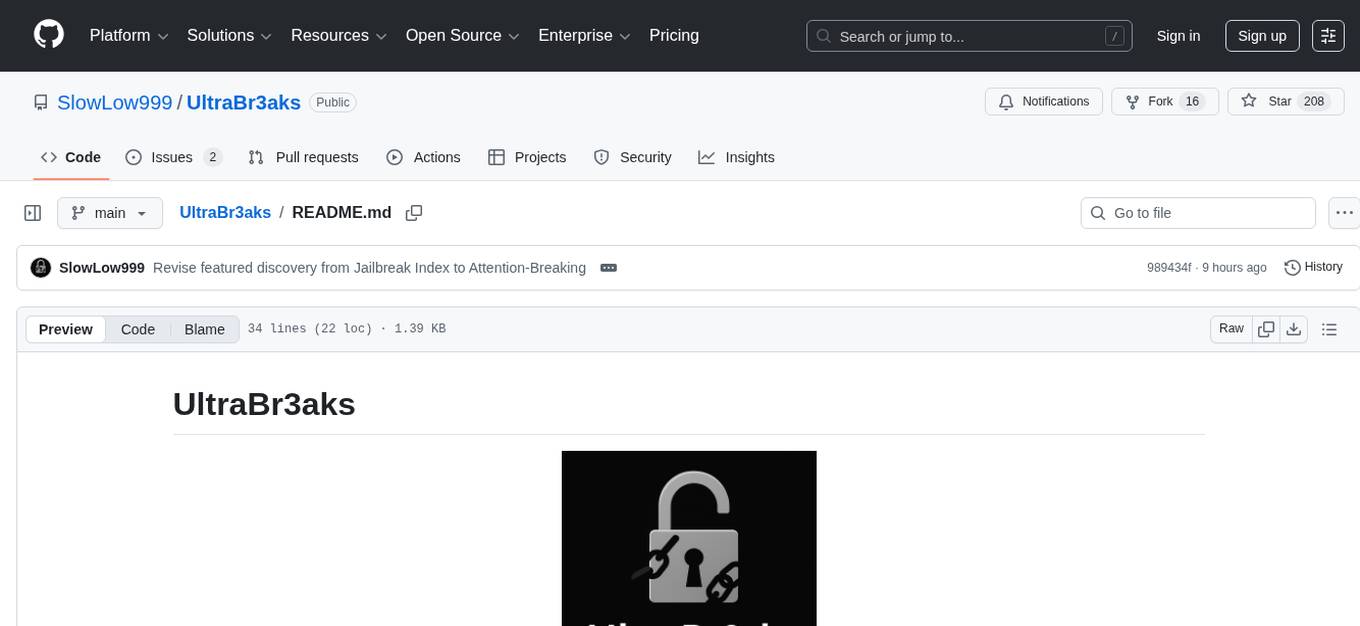The image size is (1360, 626).
Task: Switch to Code view of README
Action: pos(138,329)
